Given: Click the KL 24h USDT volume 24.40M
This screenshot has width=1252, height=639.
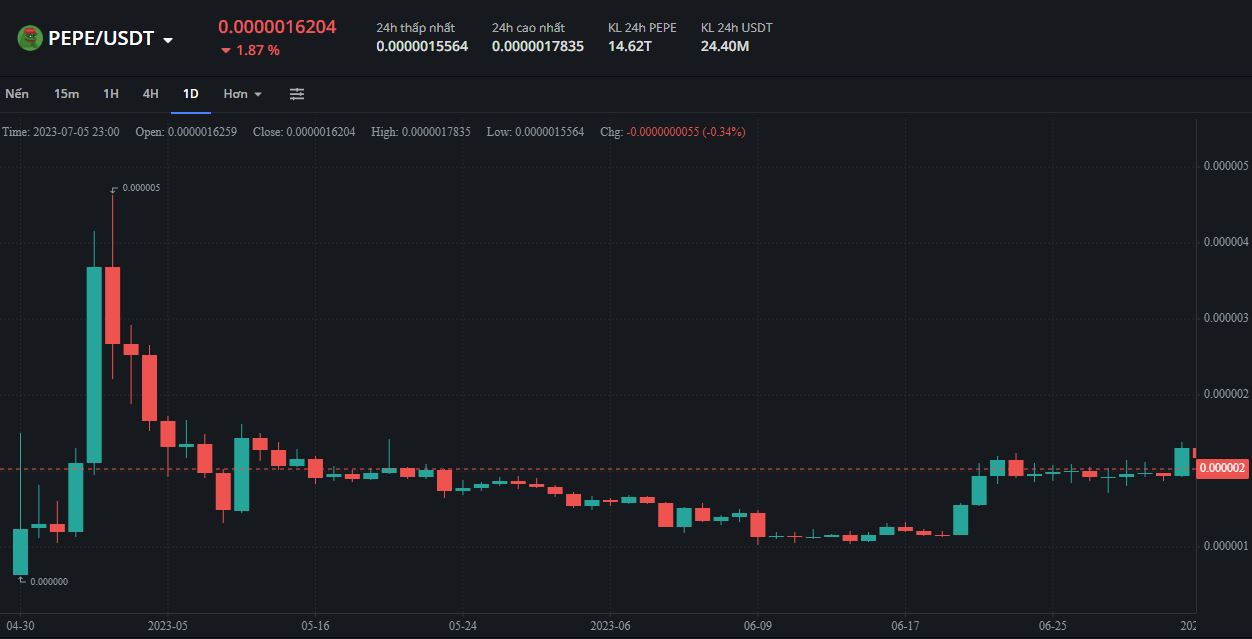Looking at the screenshot, I should click(x=725, y=46).
